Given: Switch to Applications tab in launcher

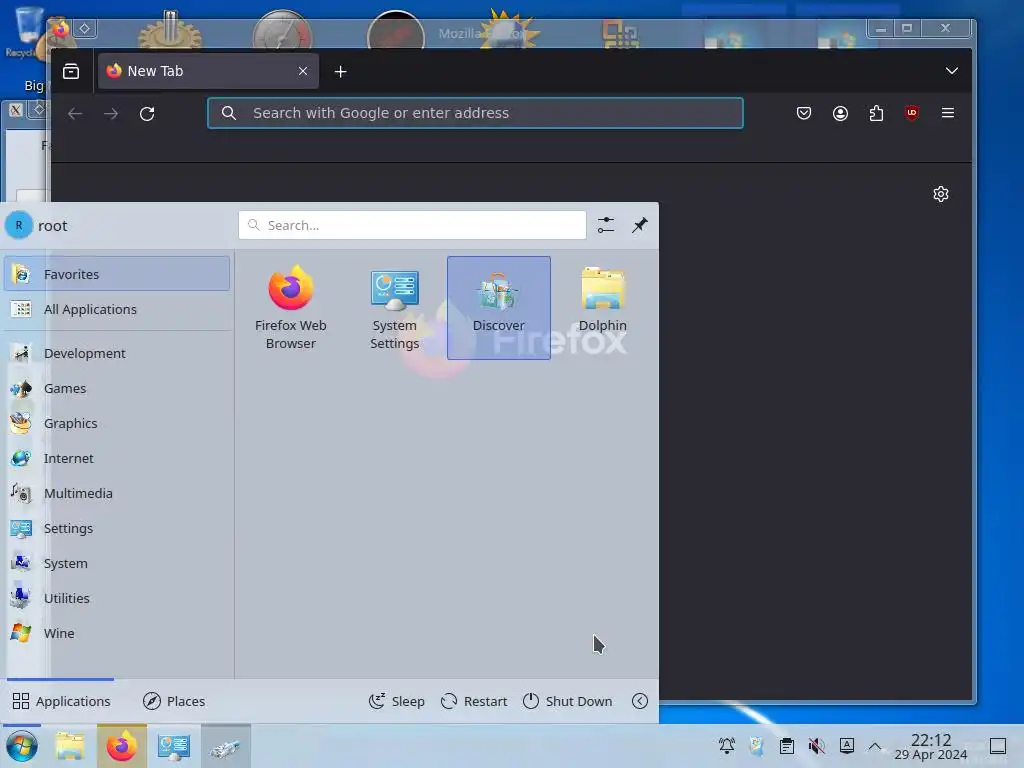Looking at the screenshot, I should (61, 701).
